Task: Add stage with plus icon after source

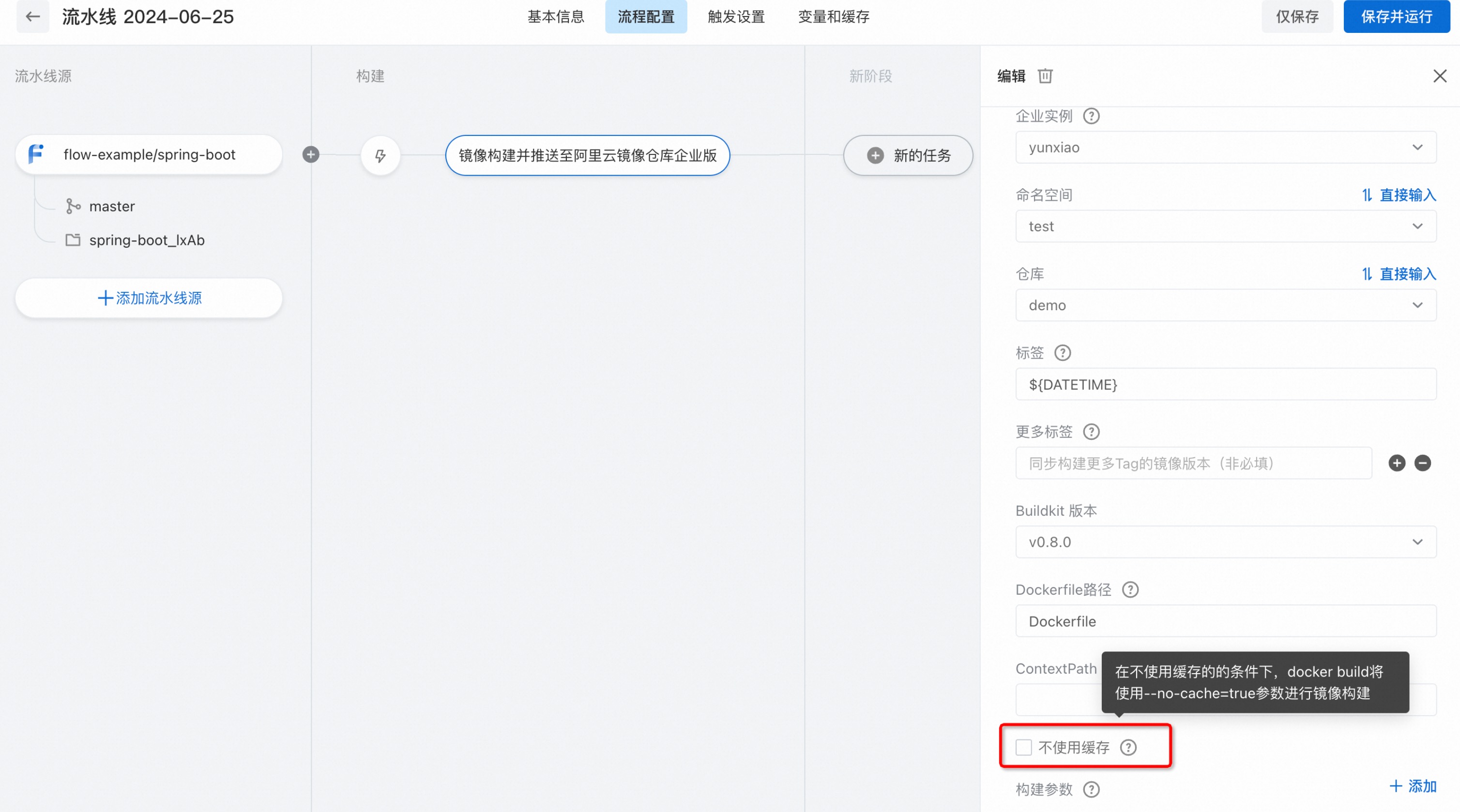Action: click(311, 155)
